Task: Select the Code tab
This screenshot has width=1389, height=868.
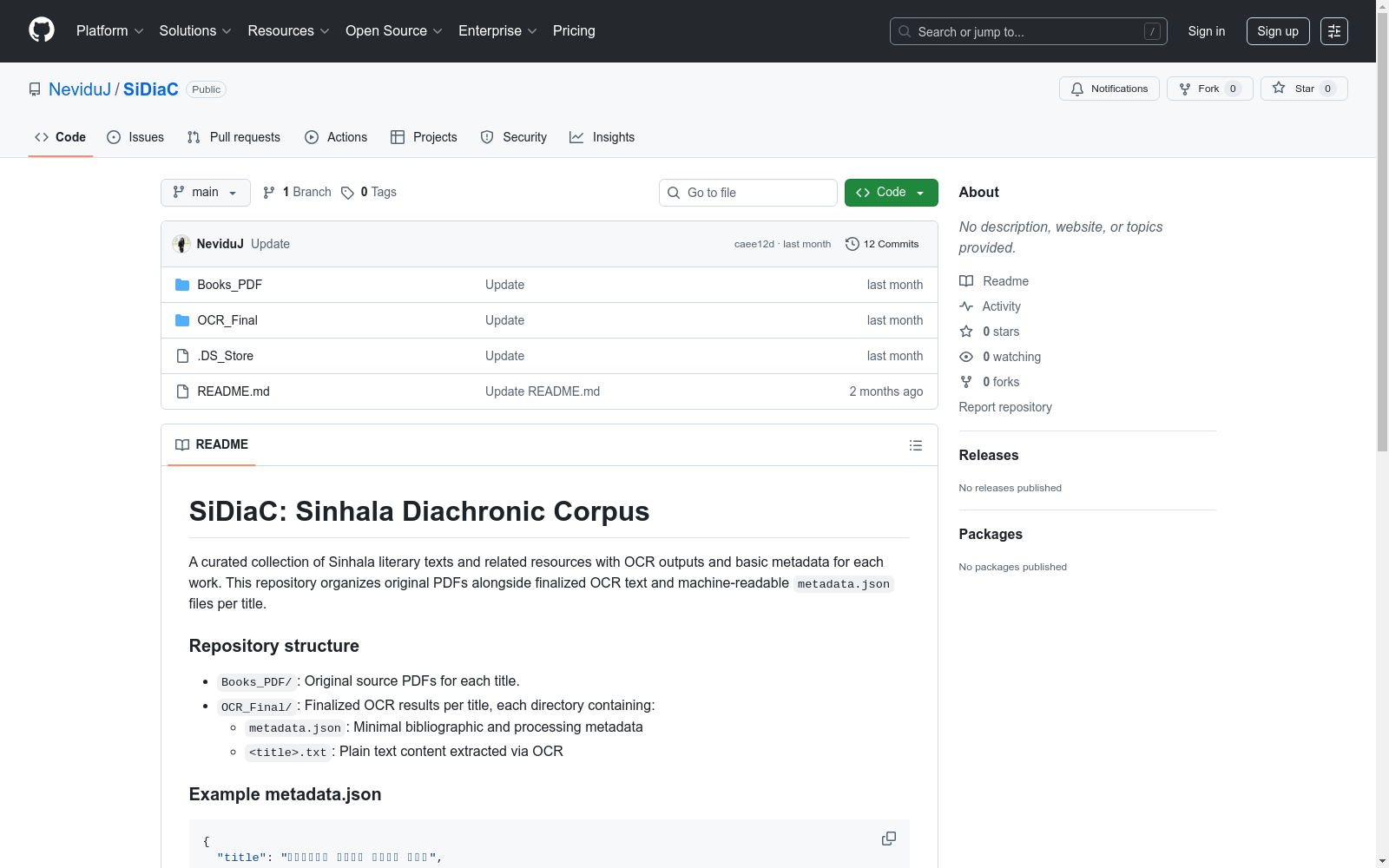Action: (x=61, y=137)
